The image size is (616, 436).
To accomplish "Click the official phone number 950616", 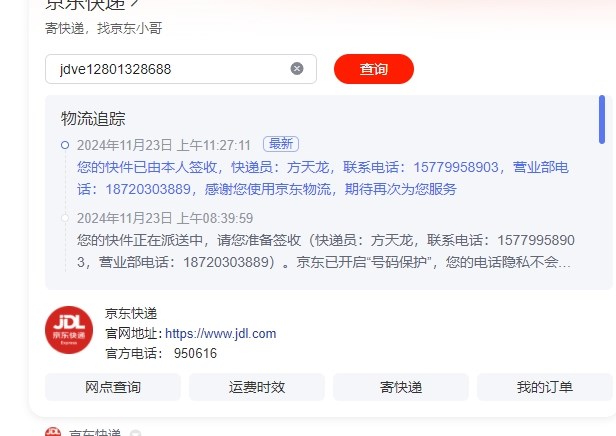I will [x=195, y=353].
